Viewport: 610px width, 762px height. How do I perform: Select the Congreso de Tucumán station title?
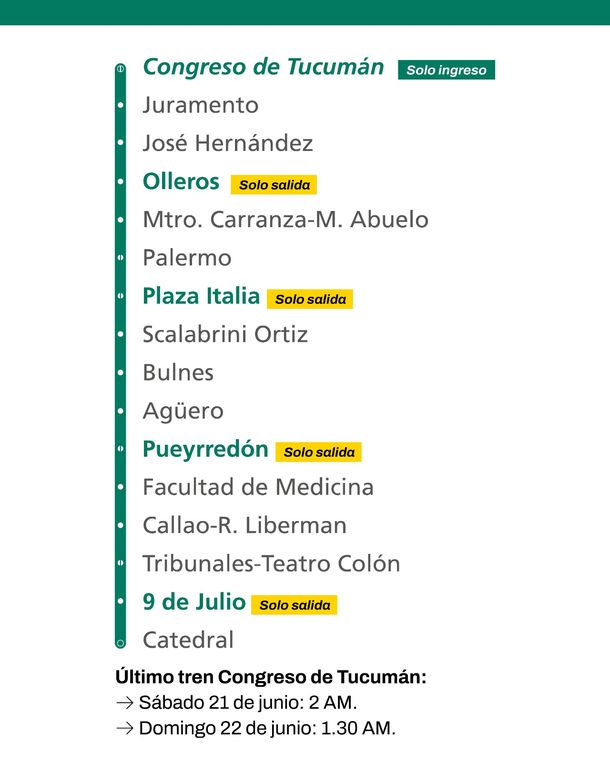click(263, 67)
